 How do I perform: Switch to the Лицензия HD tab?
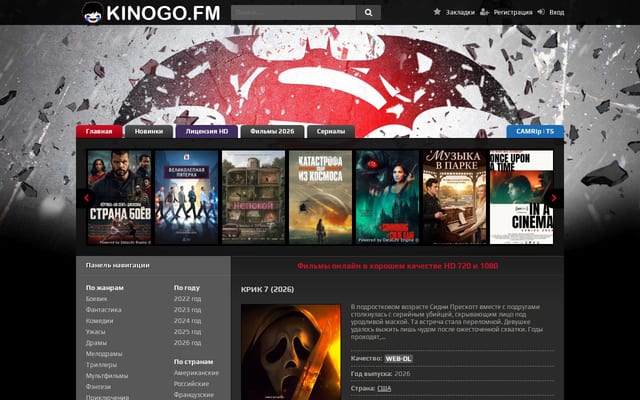click(x=207, y=131)
